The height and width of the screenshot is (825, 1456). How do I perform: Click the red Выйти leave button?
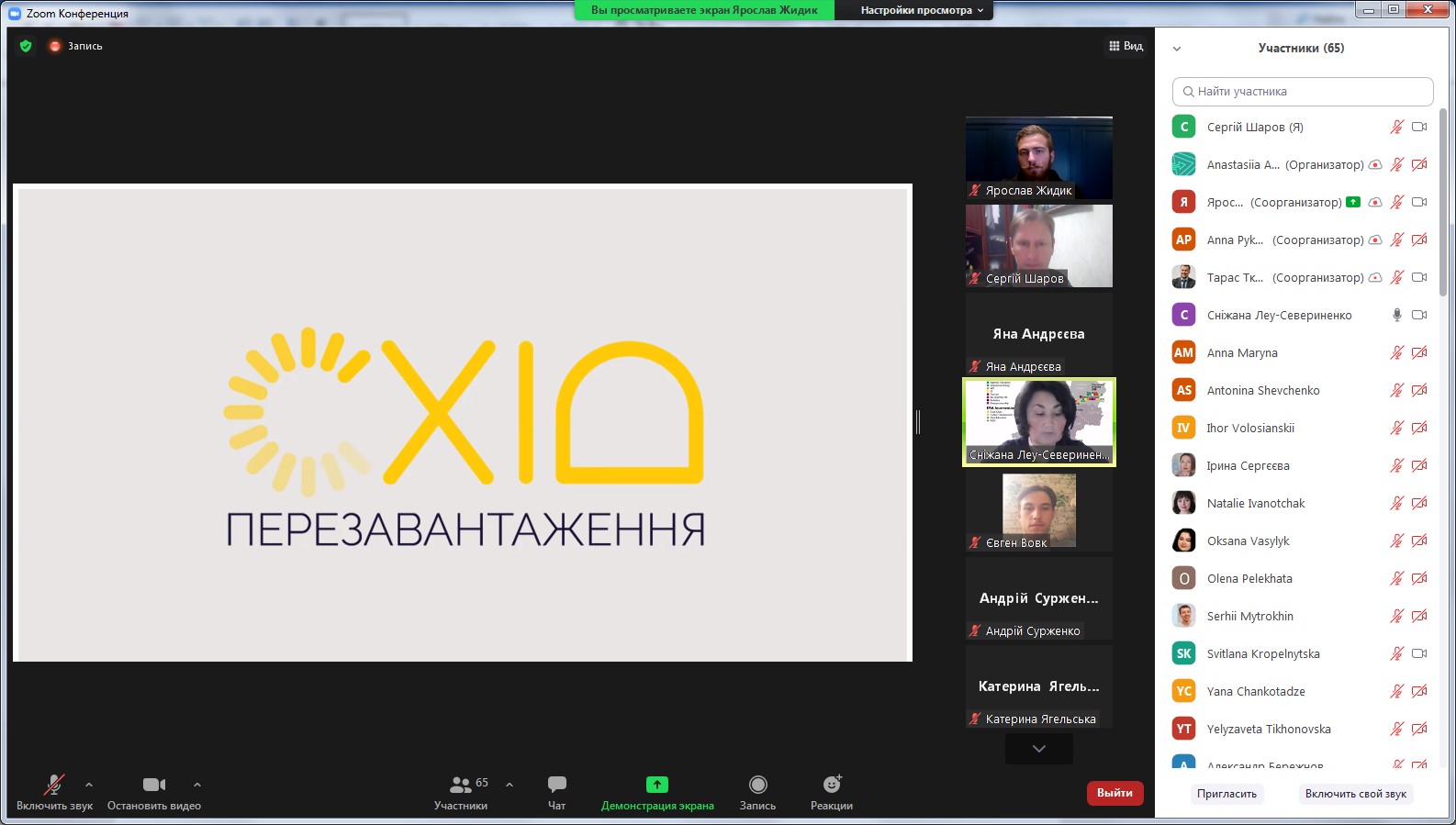coord(1115,793)
